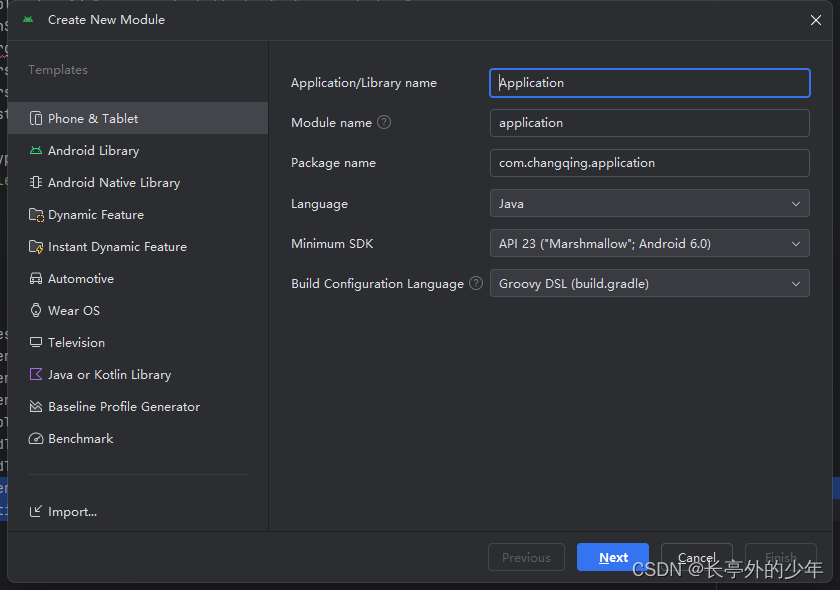The image size is (840, 590).
Task: Select the Android Library template
Action: click(x=138, y=151)
